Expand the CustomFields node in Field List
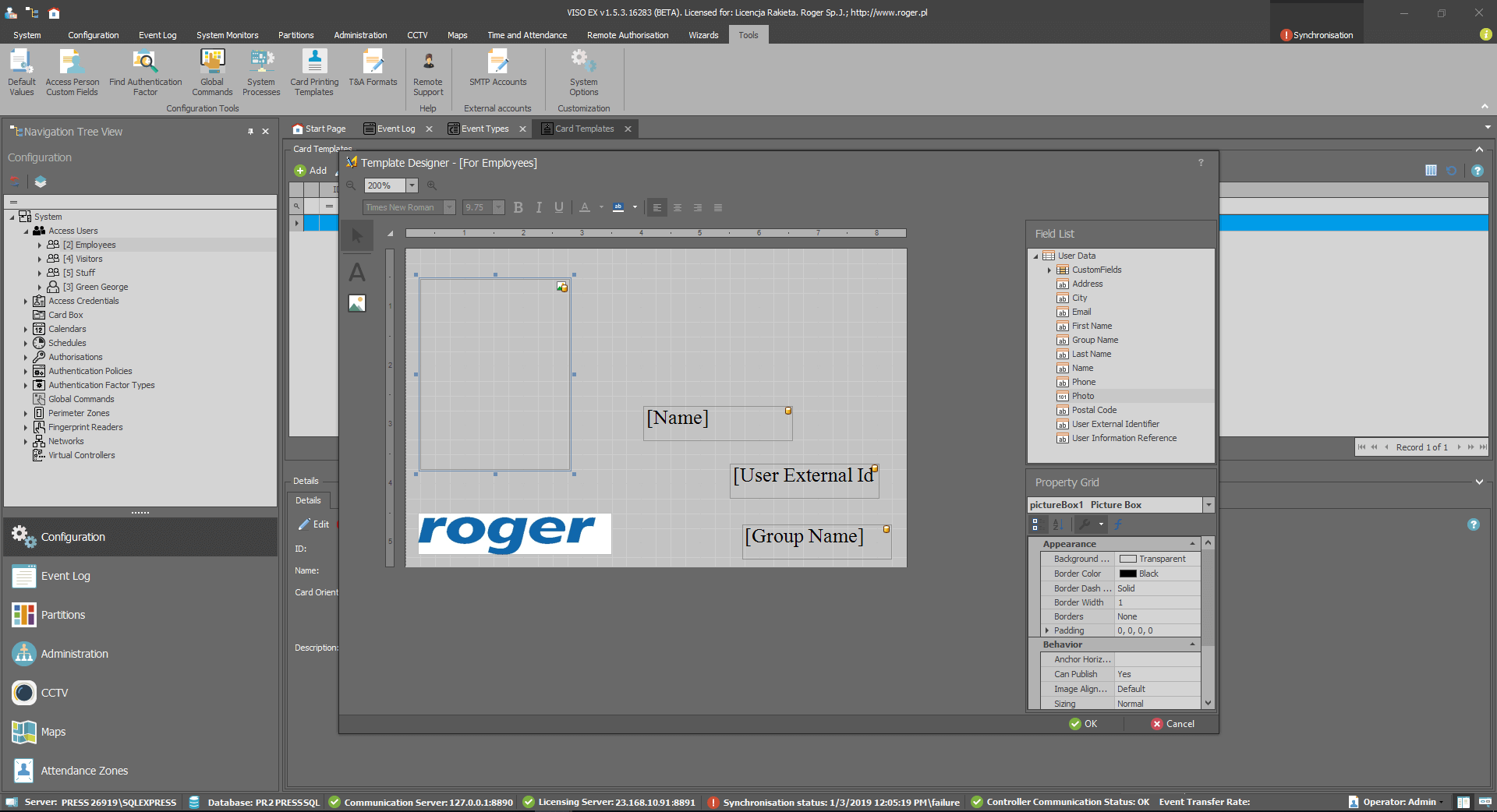The height and width of the screenshot is (812, 1497). pos(1049,270)
